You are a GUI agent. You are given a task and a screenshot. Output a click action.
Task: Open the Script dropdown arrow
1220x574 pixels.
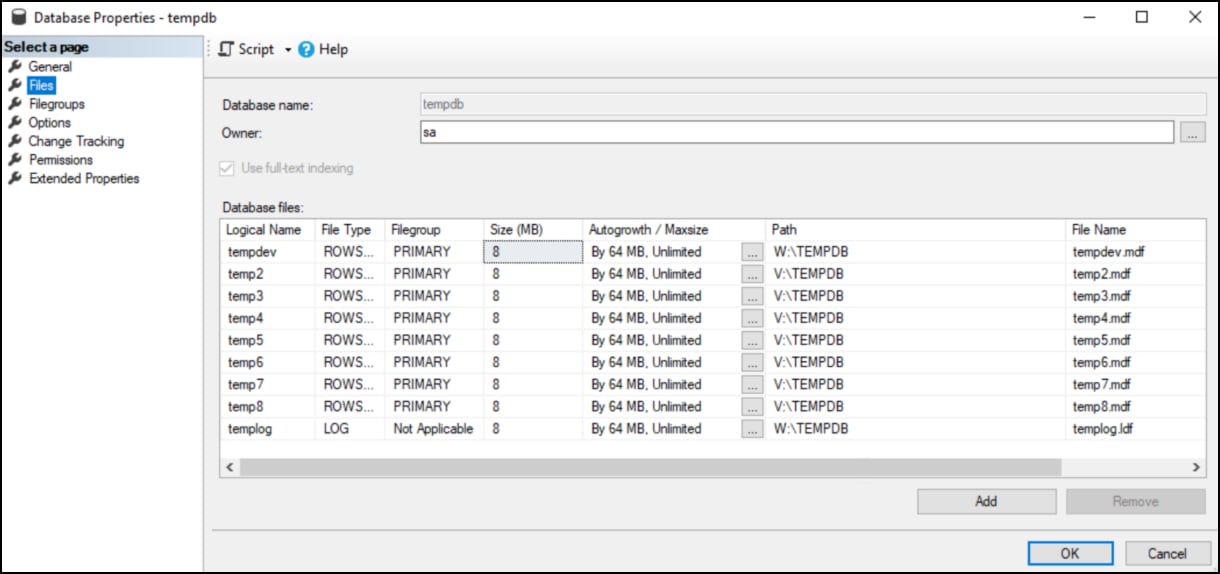coord(288,50)
